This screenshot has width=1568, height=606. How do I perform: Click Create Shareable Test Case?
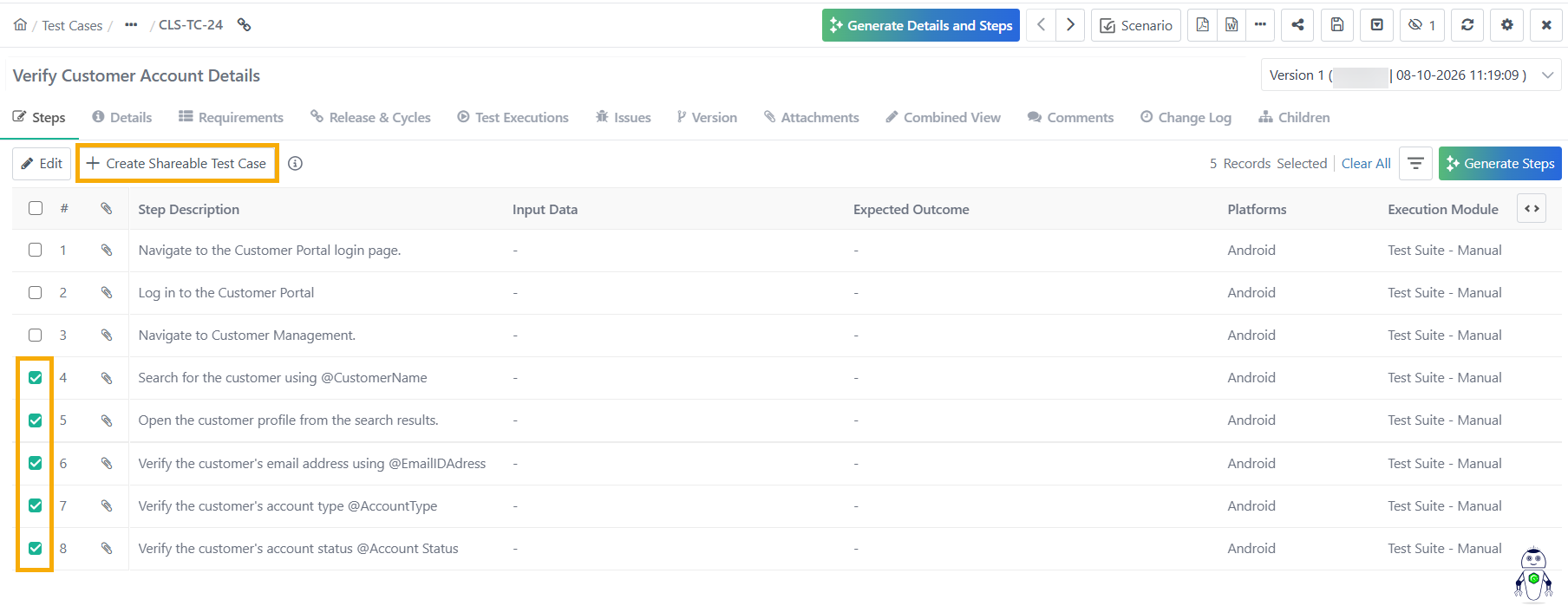[177, 164]
